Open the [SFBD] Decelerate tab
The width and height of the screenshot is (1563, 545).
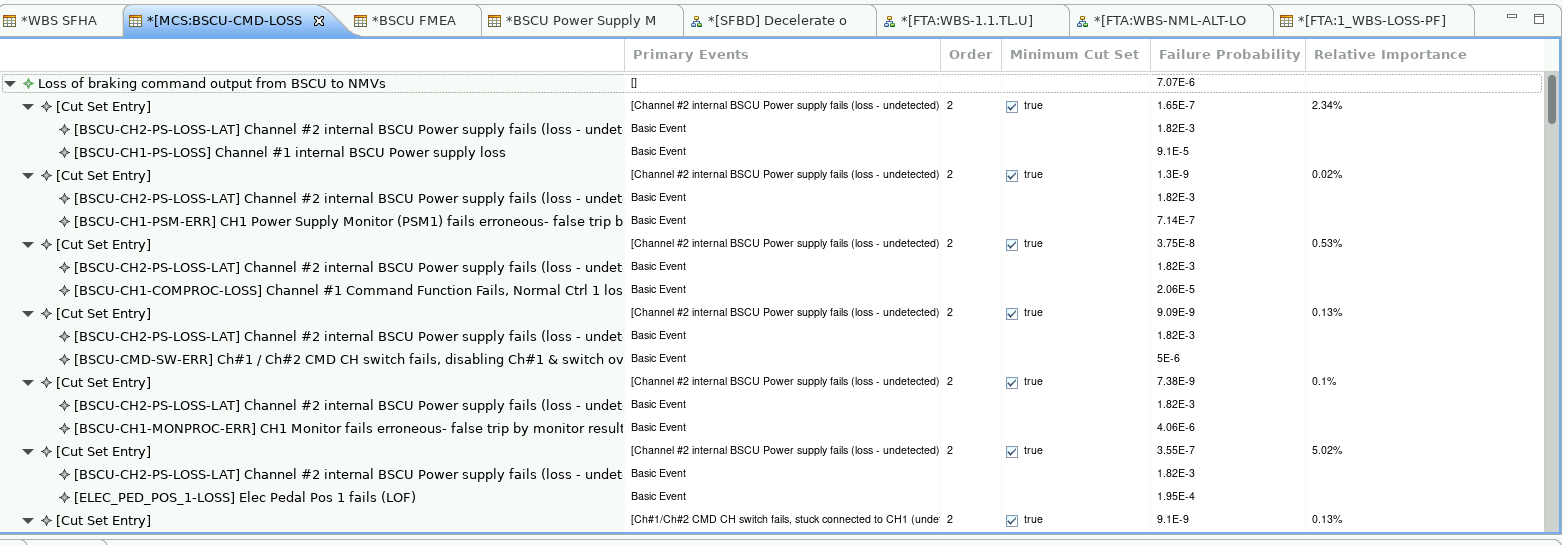777,21
